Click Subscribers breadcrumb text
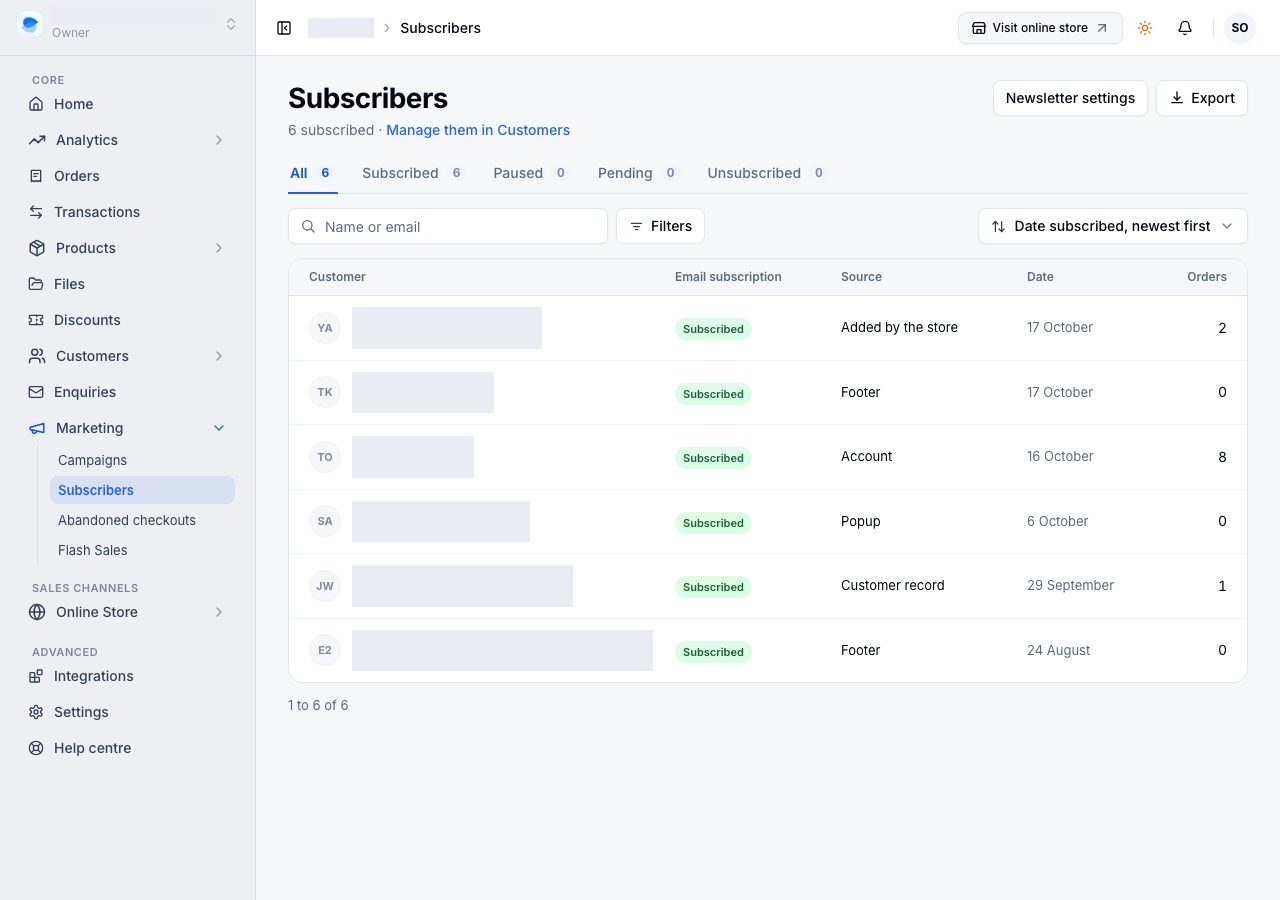This screenshot has width=1280, height=900. pyautogui.click(x=440, y=28)
